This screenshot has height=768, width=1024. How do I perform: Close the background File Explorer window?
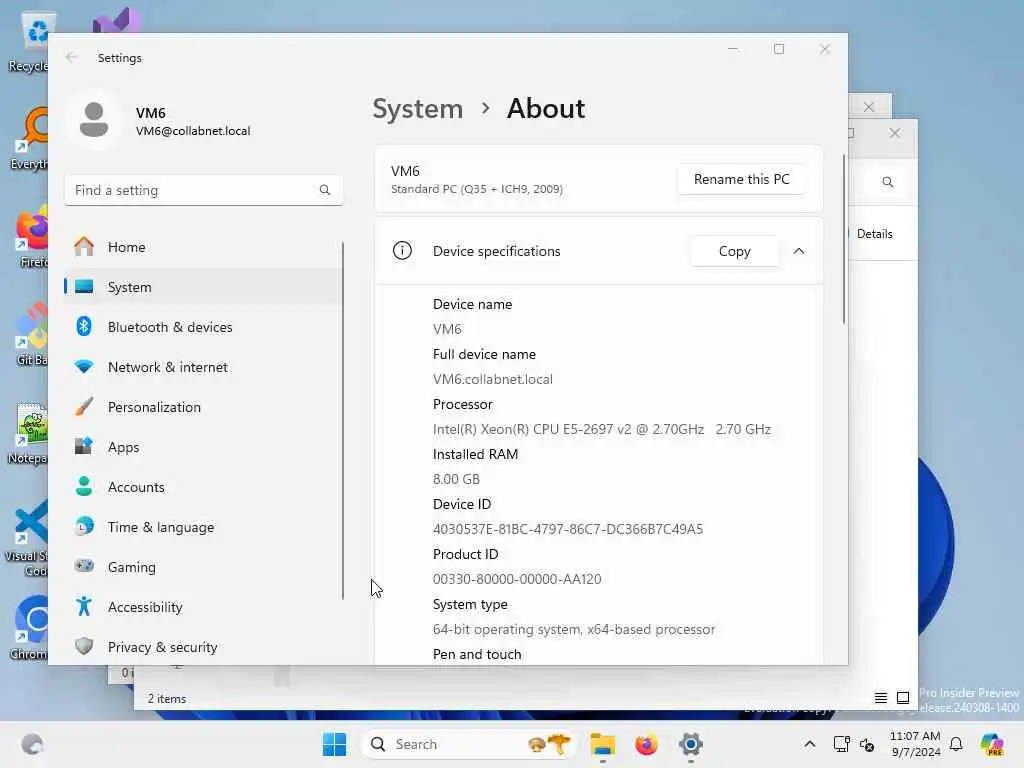[x=895, y=133]
